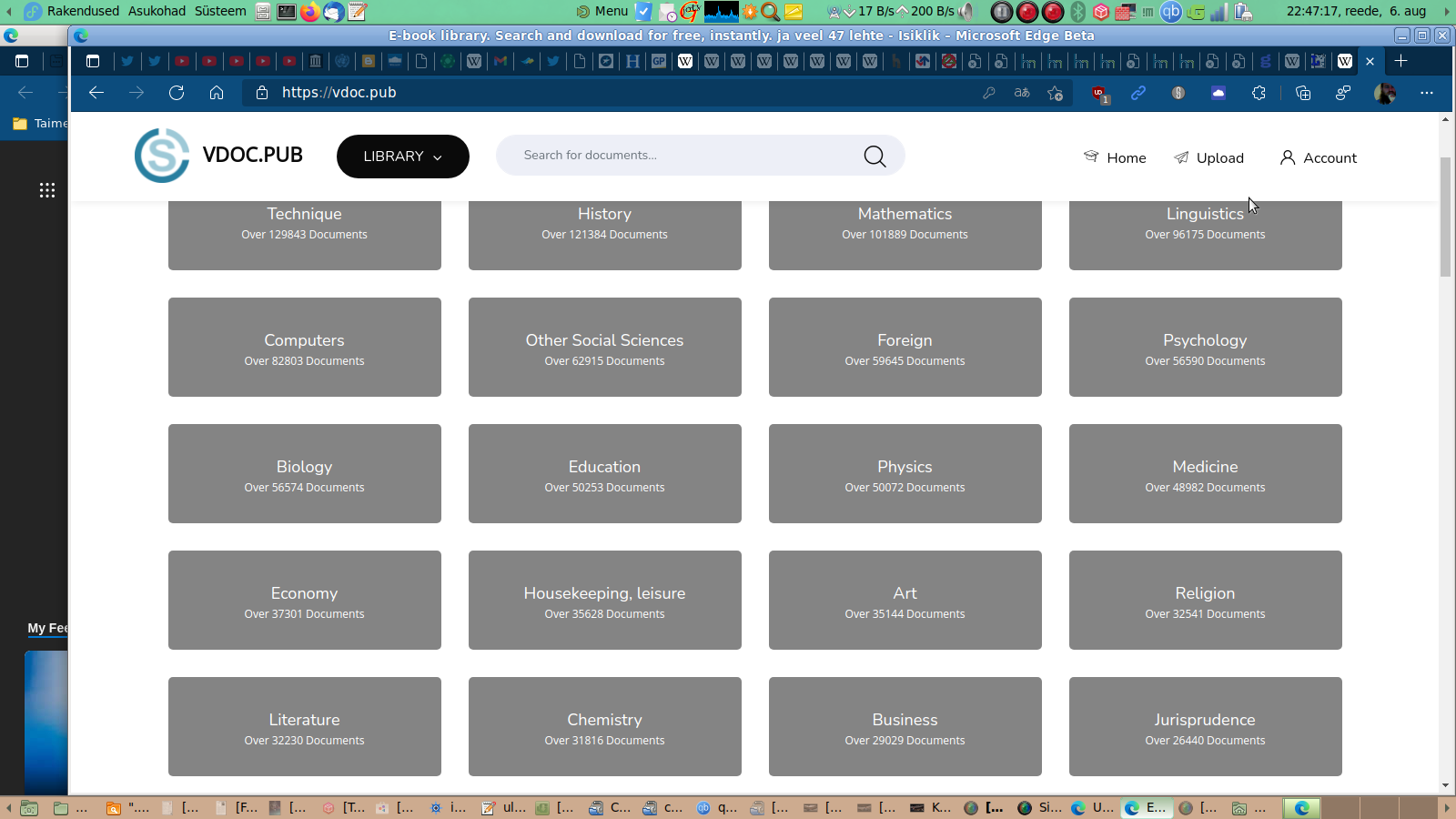This screenshot has height=819, width=1456.
Task: Click the blue chain-link extension icon
Action: pyautogui.click(x=1138, y=93)
